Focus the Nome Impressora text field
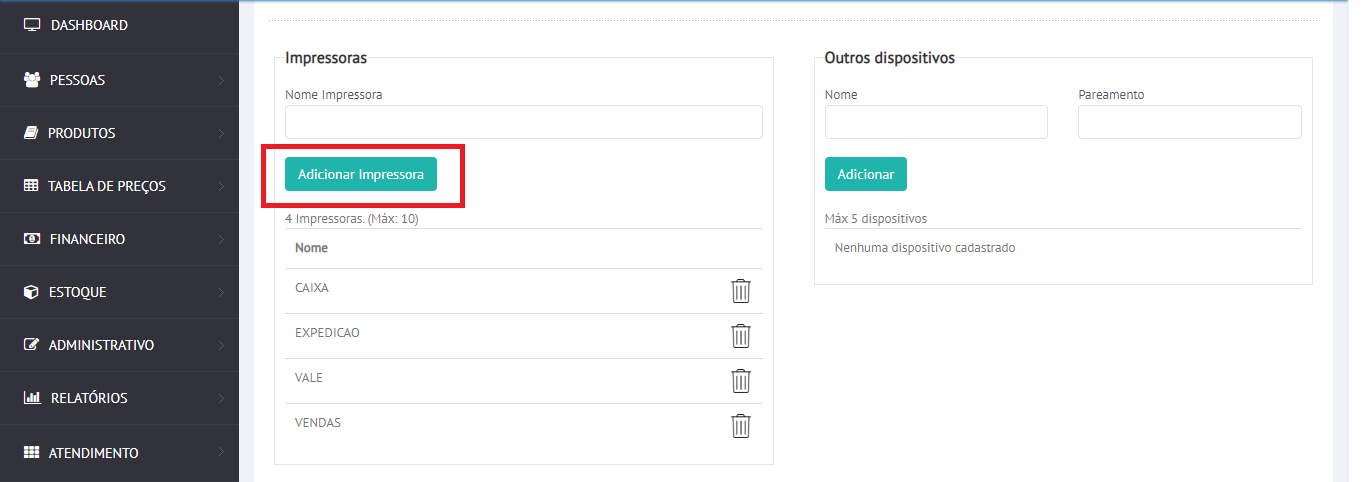 pyautogui.click(x=523, y=122)
